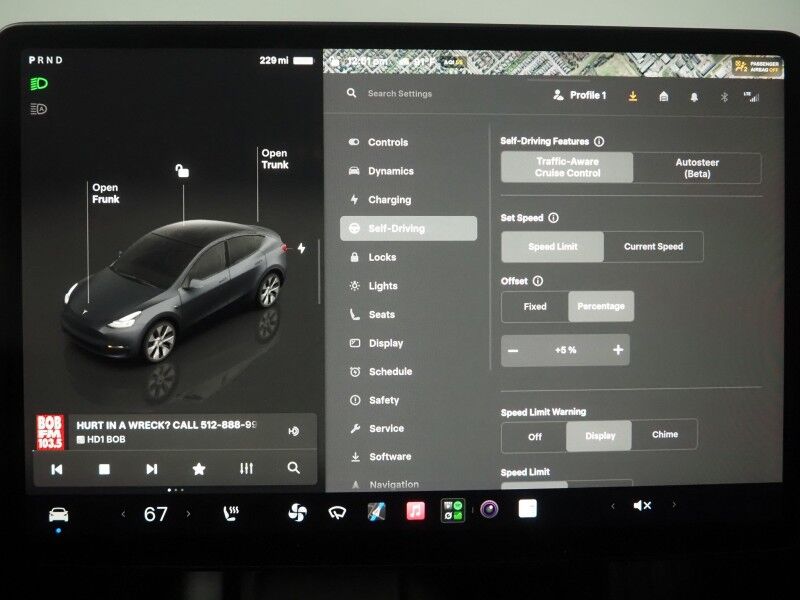Open climate fan icon
The width and height of the screenshot is (800, 600).
pos(297,512)
